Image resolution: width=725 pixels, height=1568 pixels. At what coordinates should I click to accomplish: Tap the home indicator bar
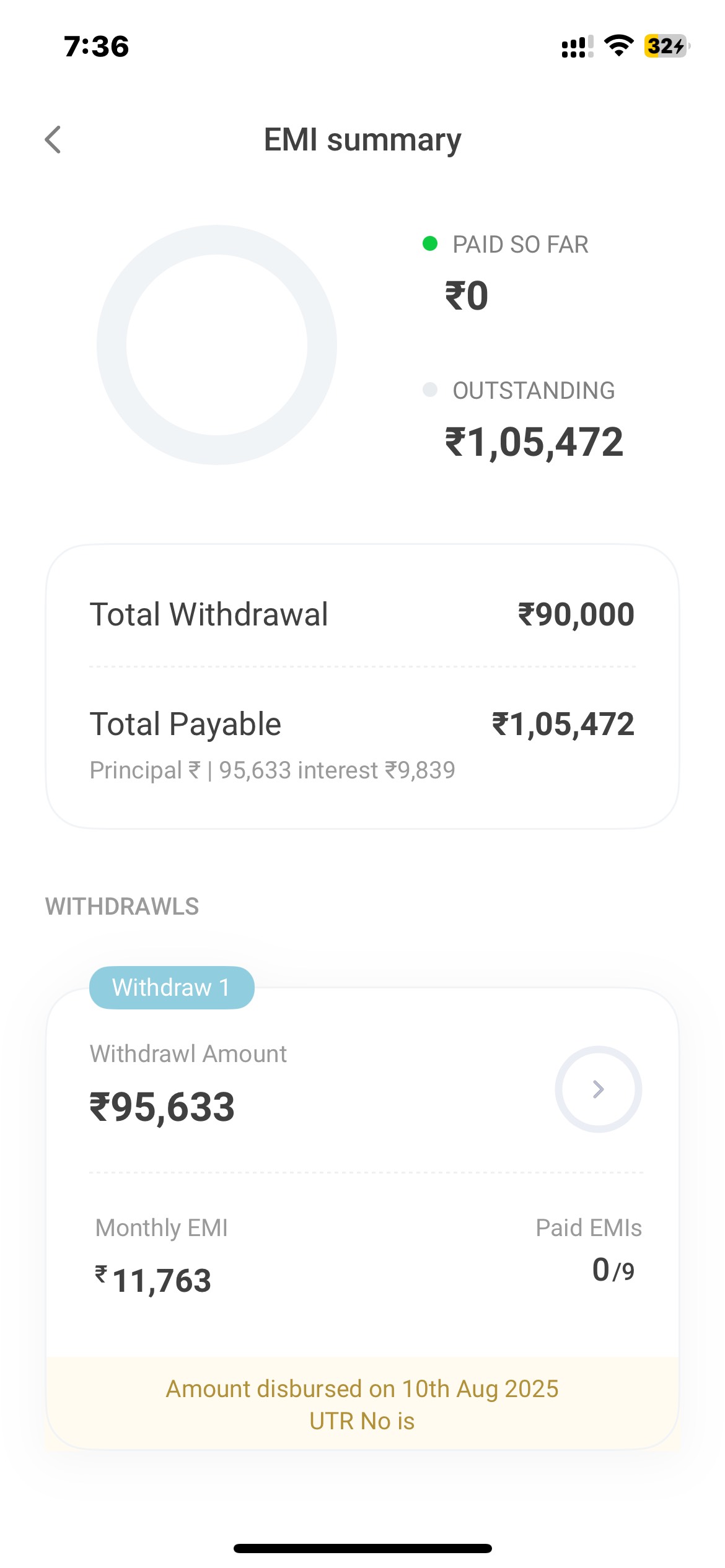362,1548
